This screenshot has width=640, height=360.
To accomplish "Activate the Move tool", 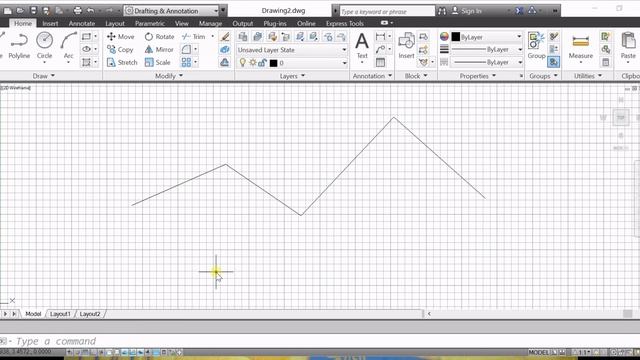I will click(120, 37).
